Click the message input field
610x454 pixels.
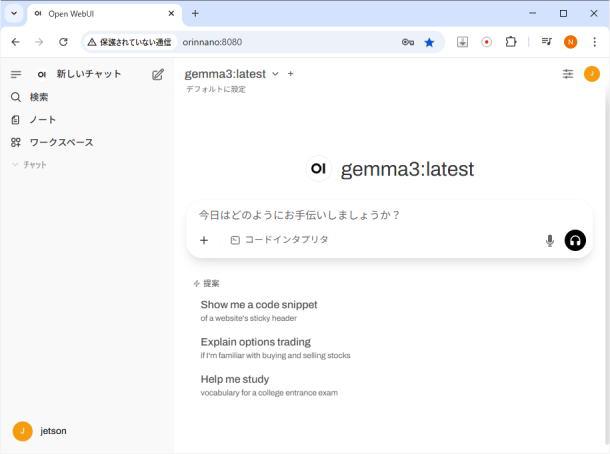[x=380, y=215]
